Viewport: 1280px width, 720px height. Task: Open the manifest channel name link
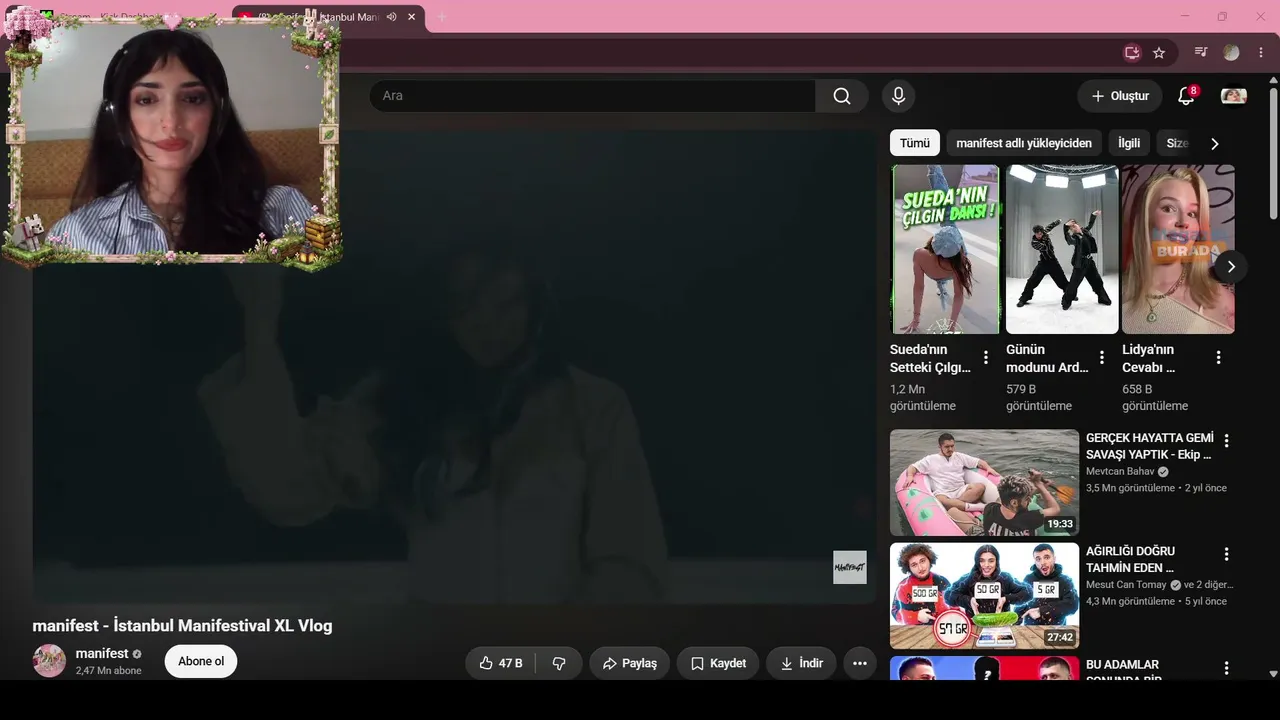102,653
